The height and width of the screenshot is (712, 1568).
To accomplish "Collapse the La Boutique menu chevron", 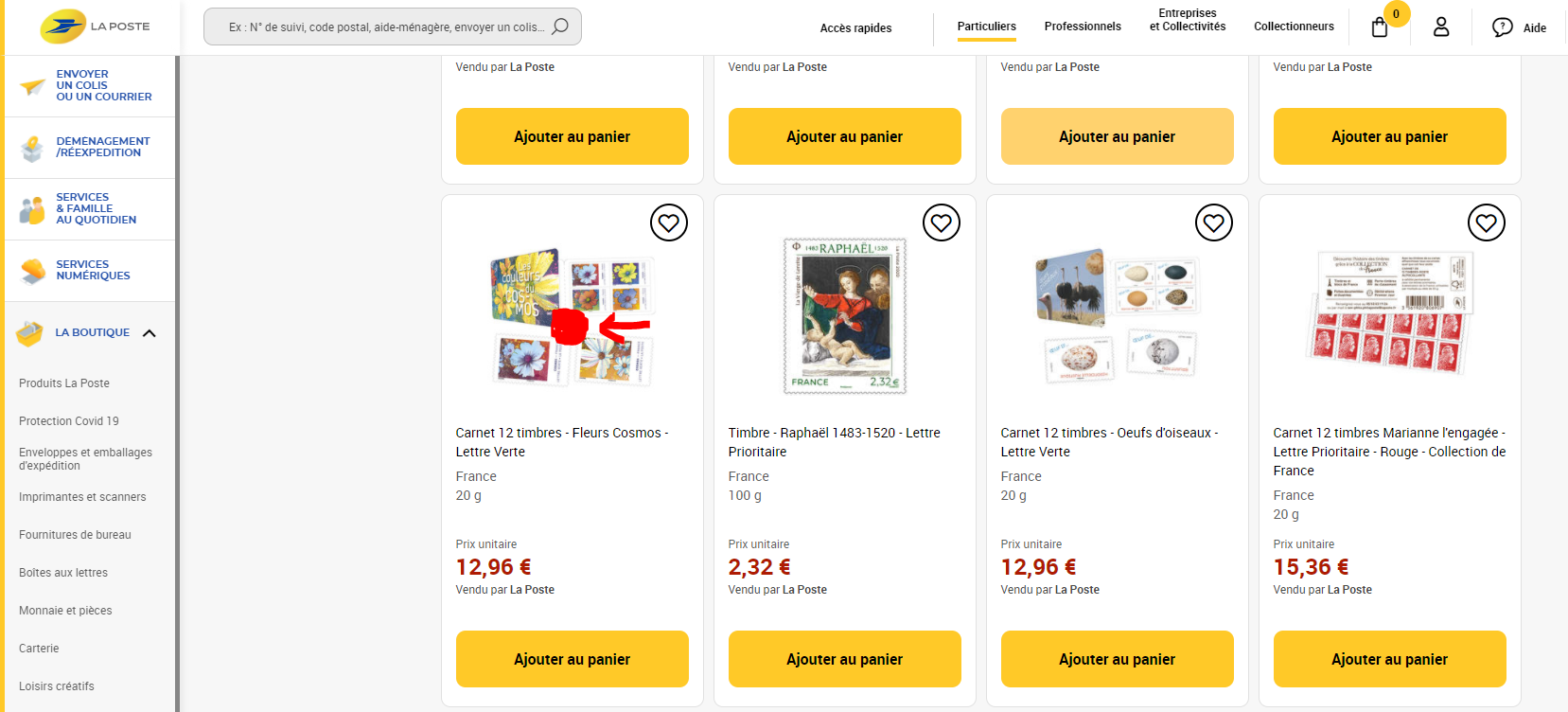I will pos(150,333).
